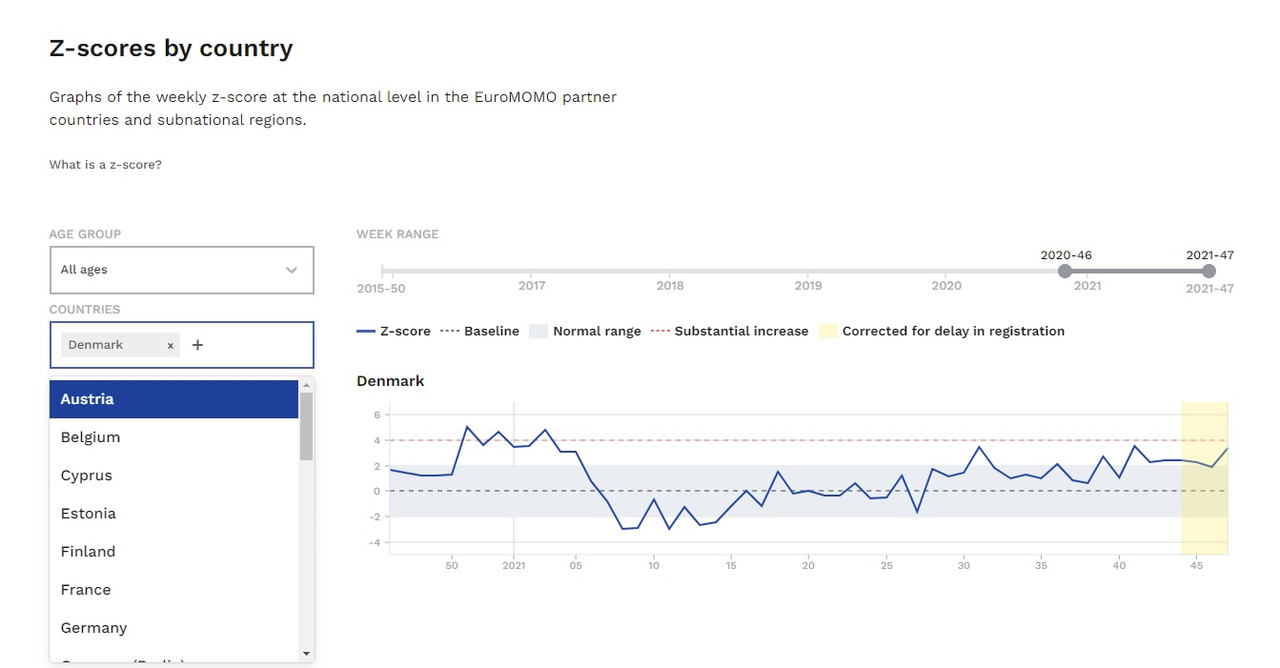Select Austria from country list
The height and width of the screenshot is (668, 1280).
tap(174, 399)
